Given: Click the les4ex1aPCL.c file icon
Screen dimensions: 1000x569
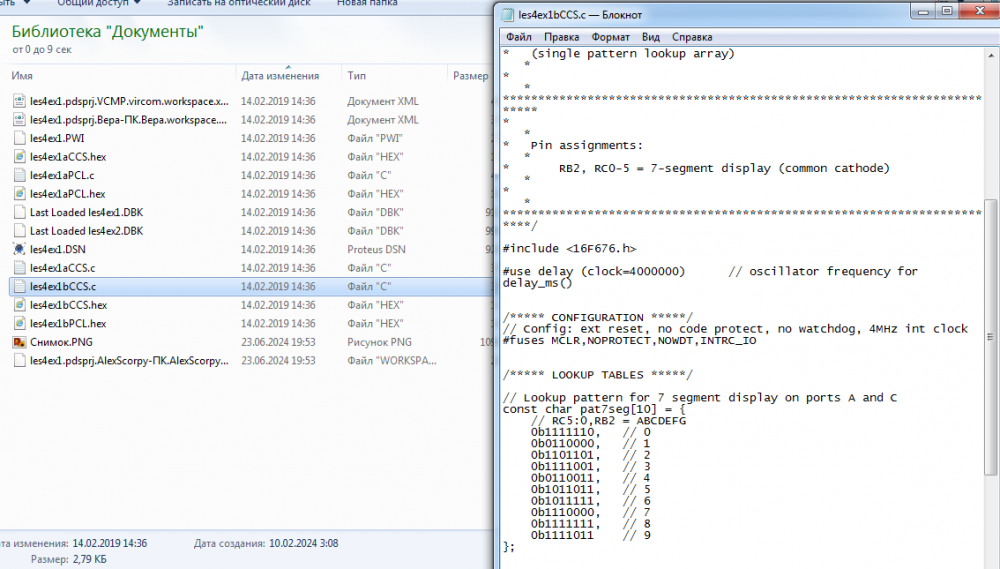Looking at the screenshot, I should point(19,175).
